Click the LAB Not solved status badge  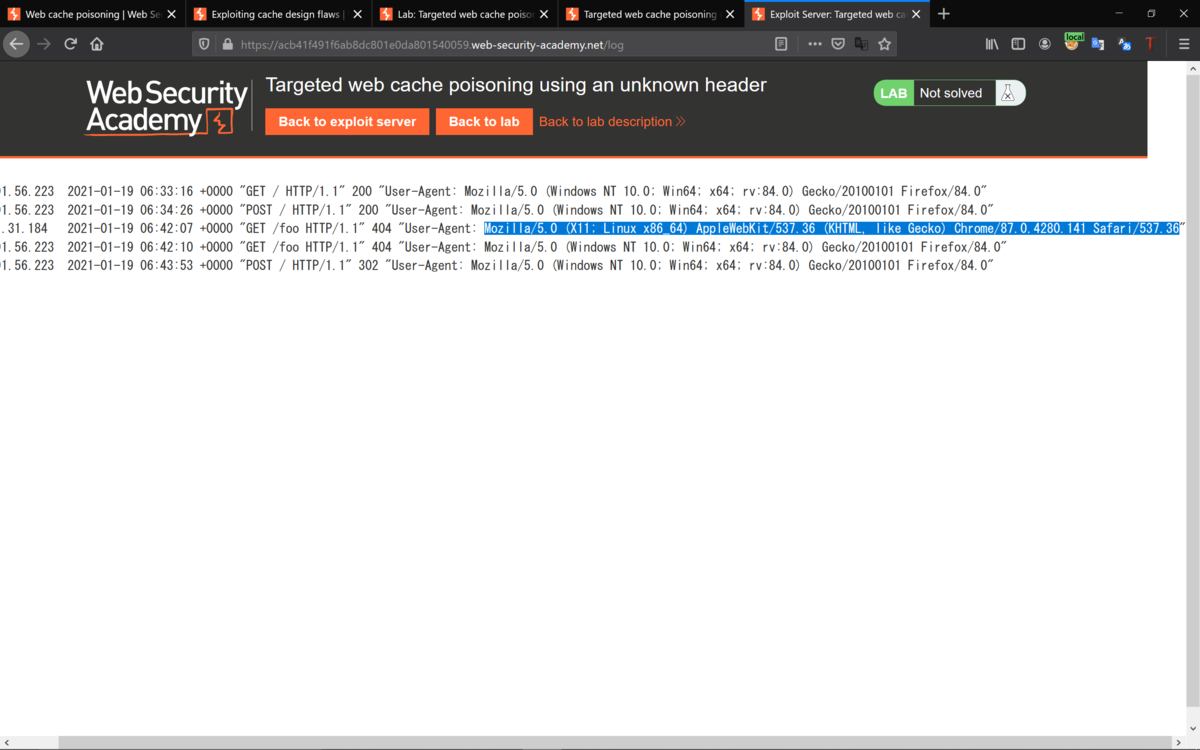tap(950, 93)
